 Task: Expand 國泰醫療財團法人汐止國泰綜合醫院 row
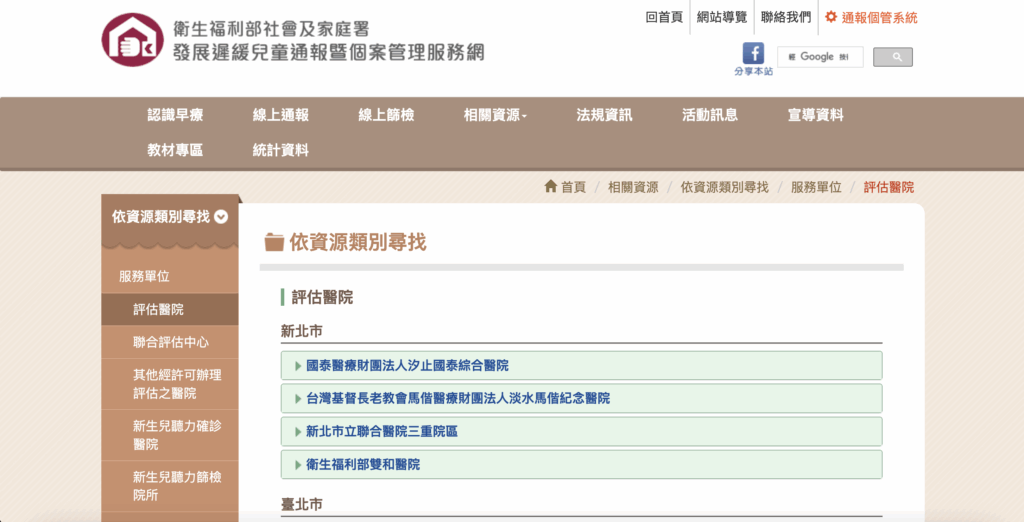(x=581, y=365)
